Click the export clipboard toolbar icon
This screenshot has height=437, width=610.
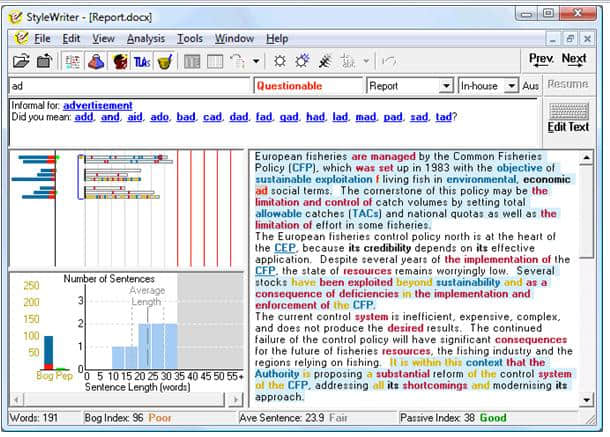tap(44, 61)
